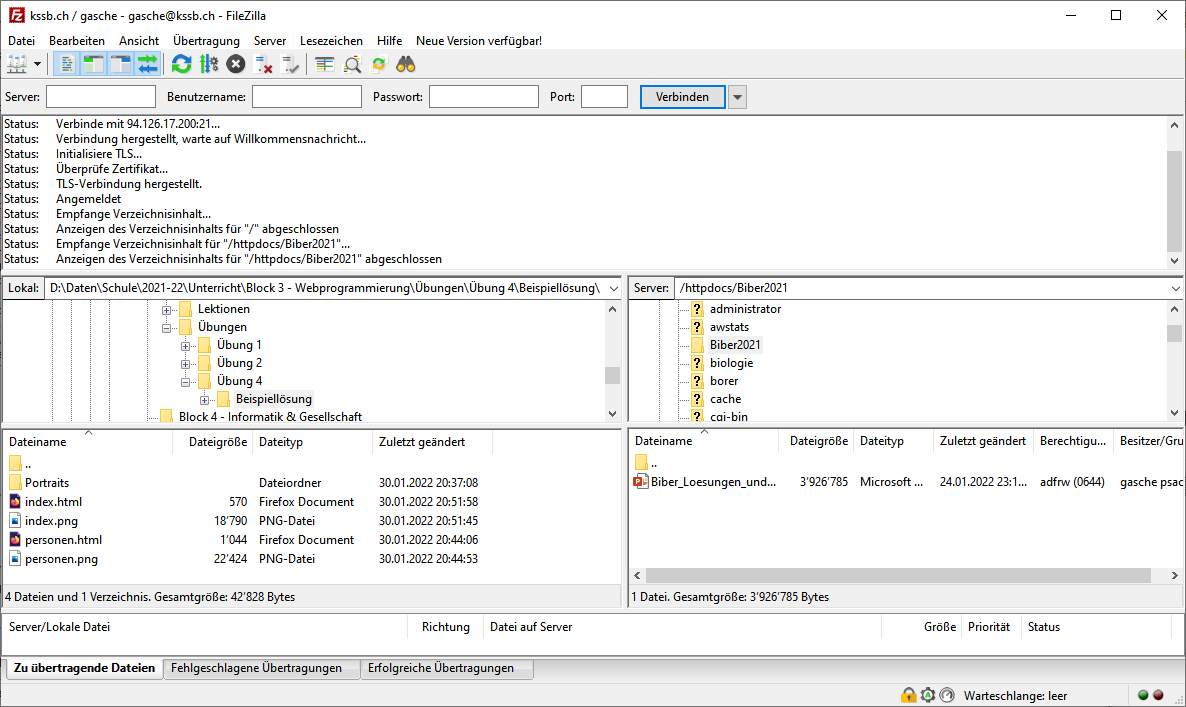
Task: Open the Hilfe menu
Action: pos(390,41)
